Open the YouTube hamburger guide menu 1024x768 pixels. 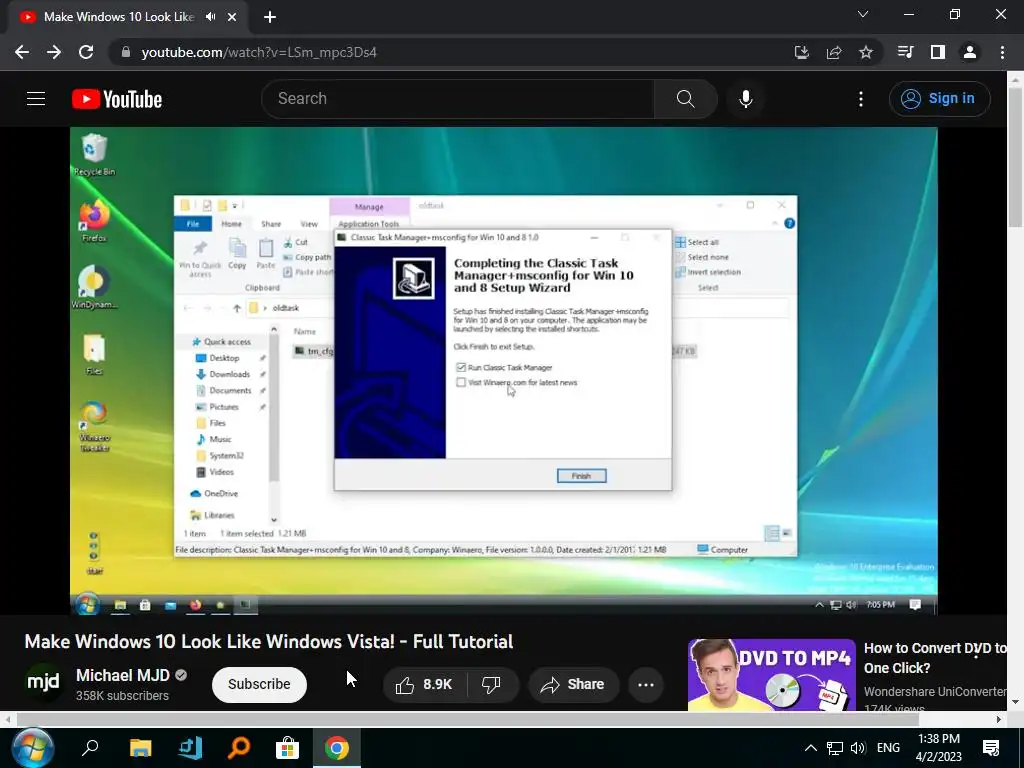tap(36, 99)
